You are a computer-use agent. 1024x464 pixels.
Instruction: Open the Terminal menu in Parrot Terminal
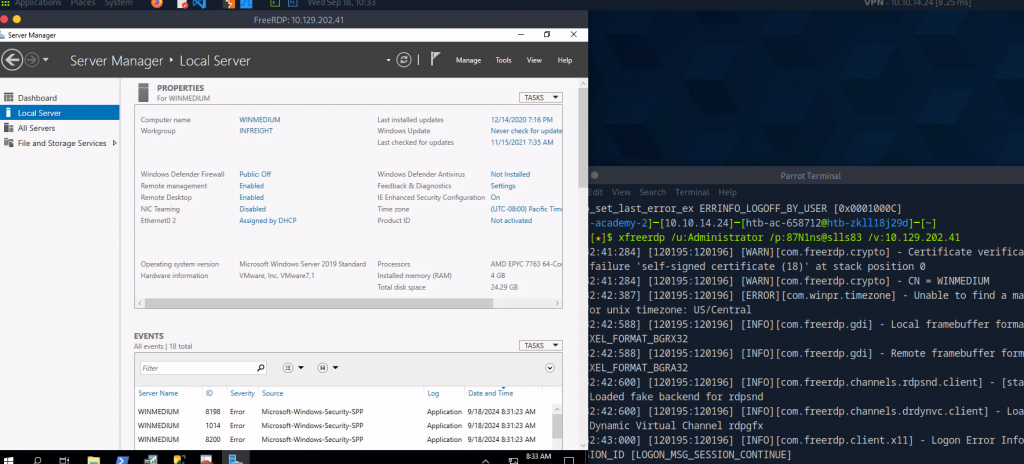(692, 193)
